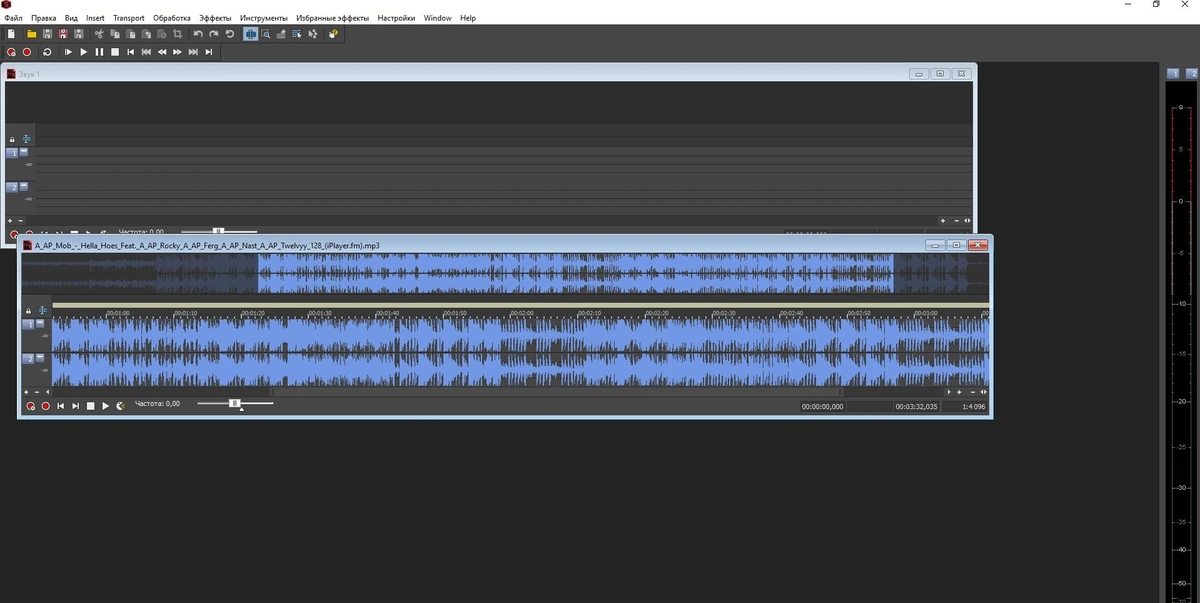Click Forward in main transport bar
1200x603 pixels.
pyautogui.click(x=177, y=52)
